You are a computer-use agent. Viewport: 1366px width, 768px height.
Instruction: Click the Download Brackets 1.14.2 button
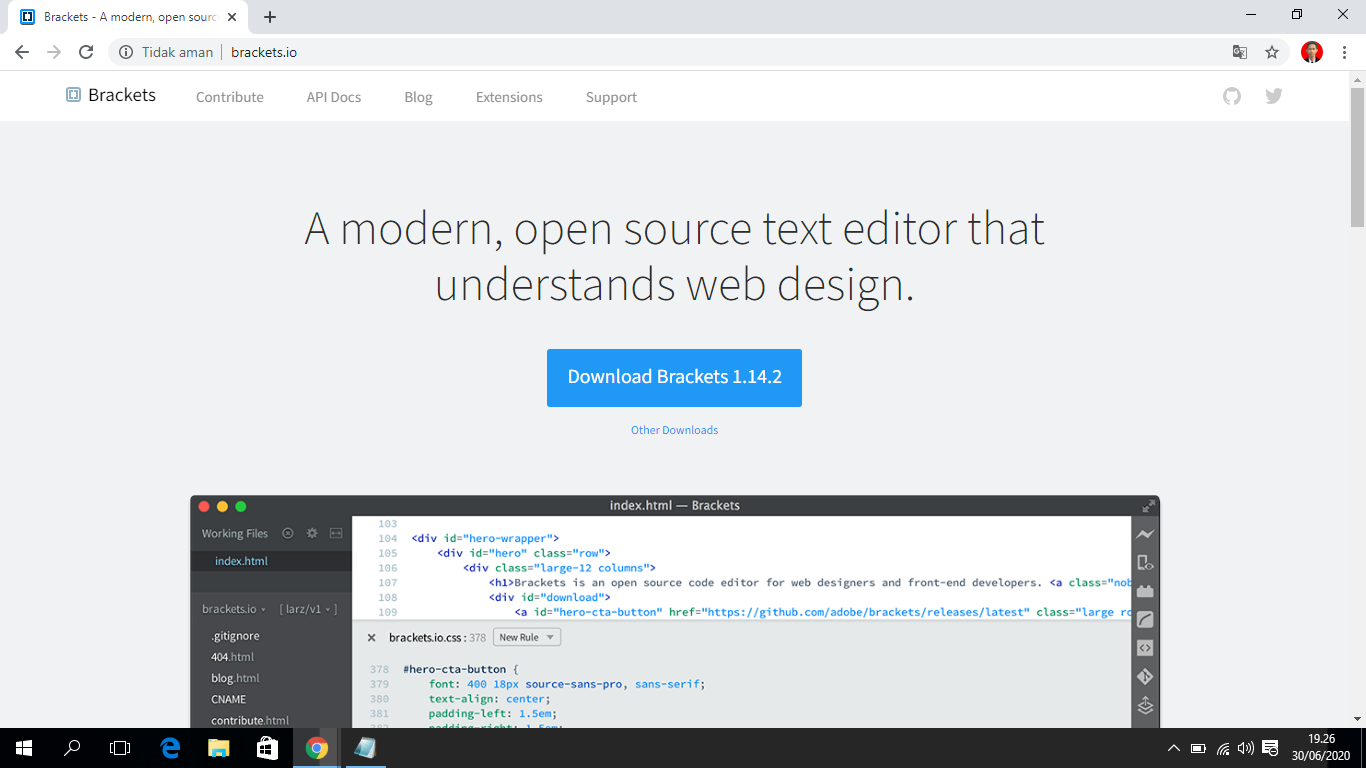click(674, 378)
